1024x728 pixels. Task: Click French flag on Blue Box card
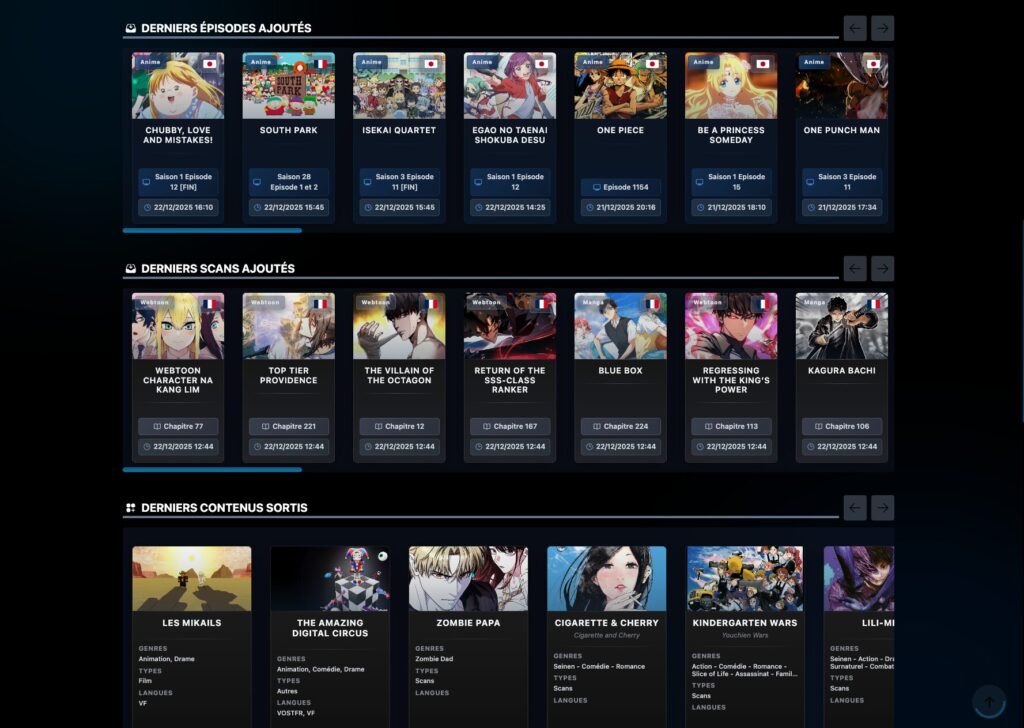(x=652, y=304)
